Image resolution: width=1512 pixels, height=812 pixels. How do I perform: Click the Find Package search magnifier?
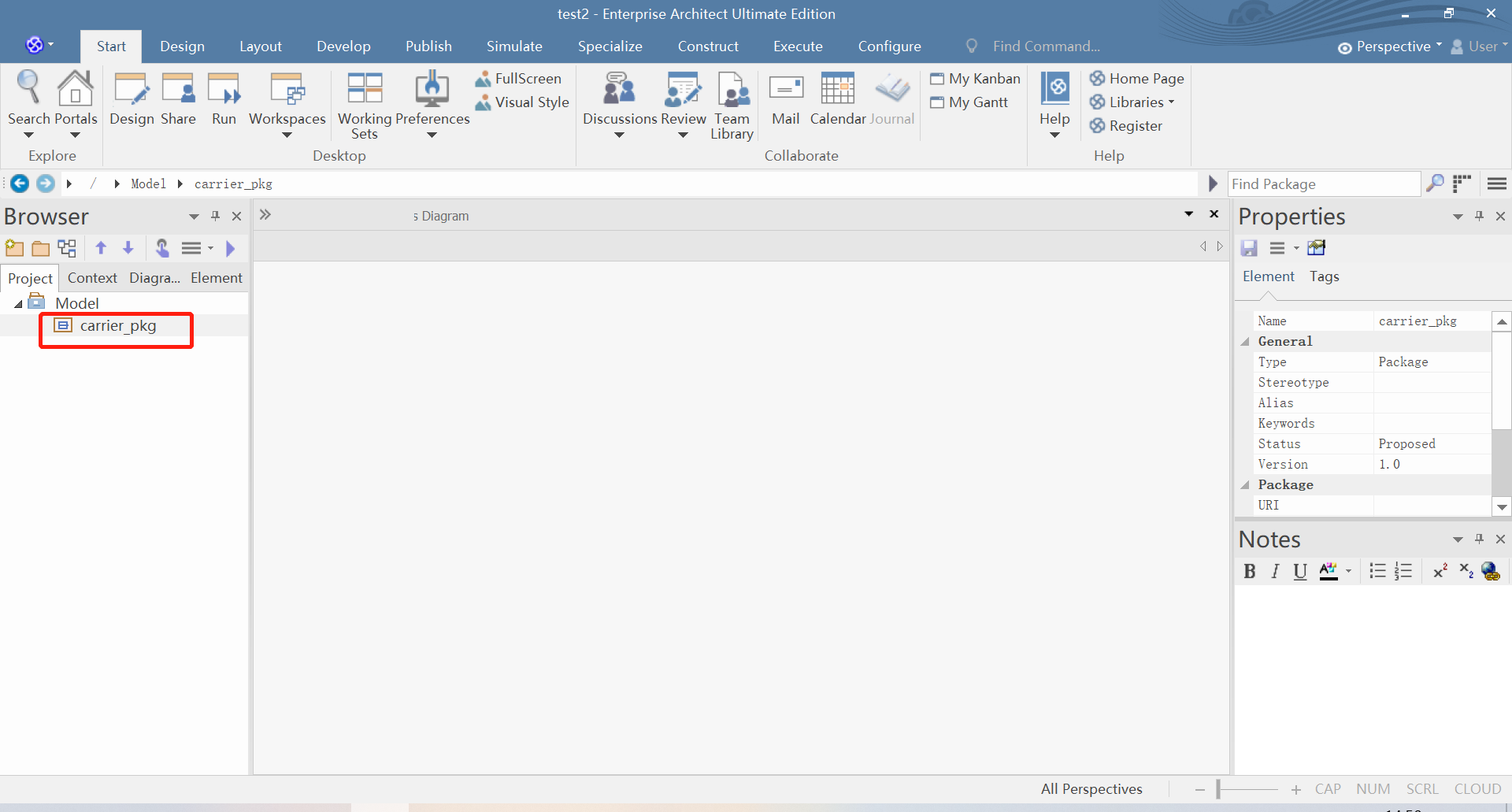[x=1436, y=184]
